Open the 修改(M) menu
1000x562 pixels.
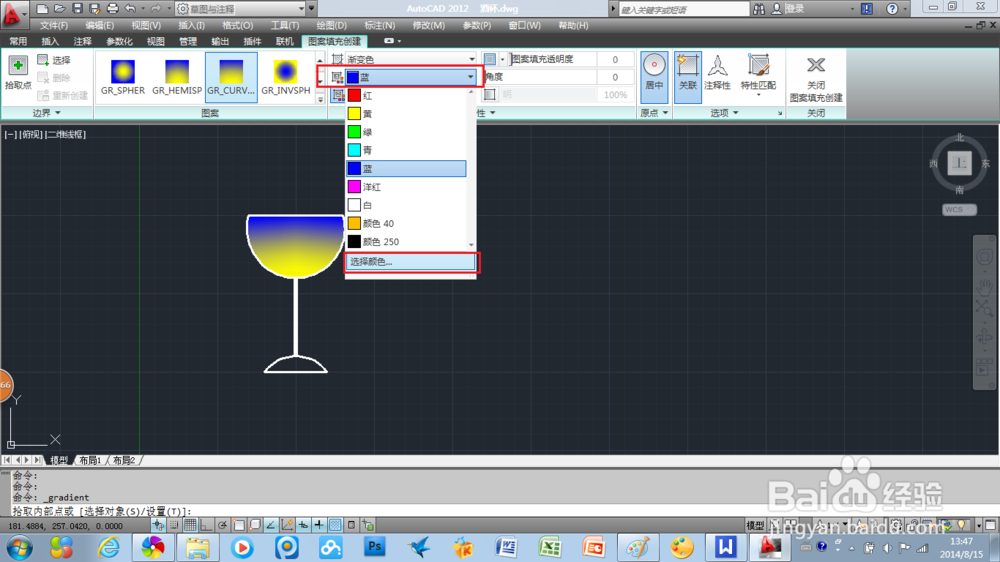pyautogui.click(x=429, y=26)
